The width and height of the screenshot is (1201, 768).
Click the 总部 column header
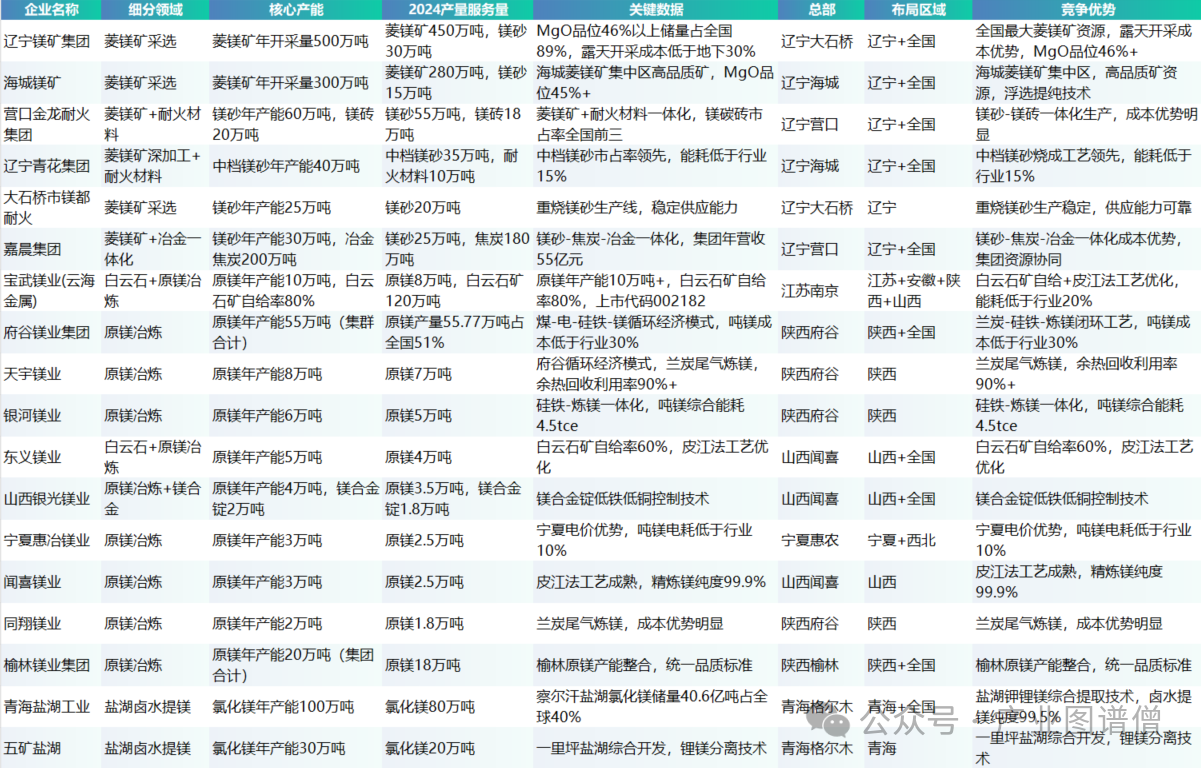point(820,10)
